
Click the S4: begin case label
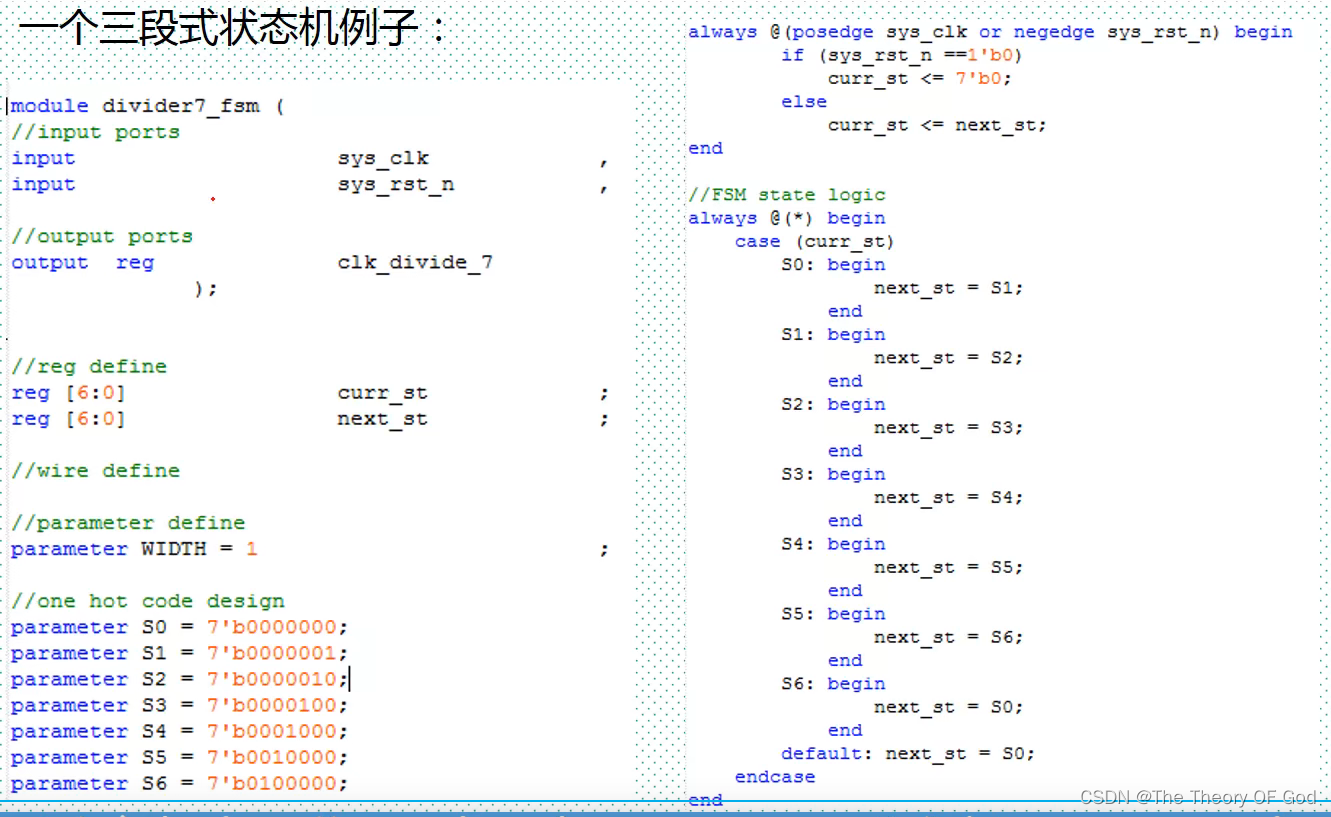click(834, 544)
